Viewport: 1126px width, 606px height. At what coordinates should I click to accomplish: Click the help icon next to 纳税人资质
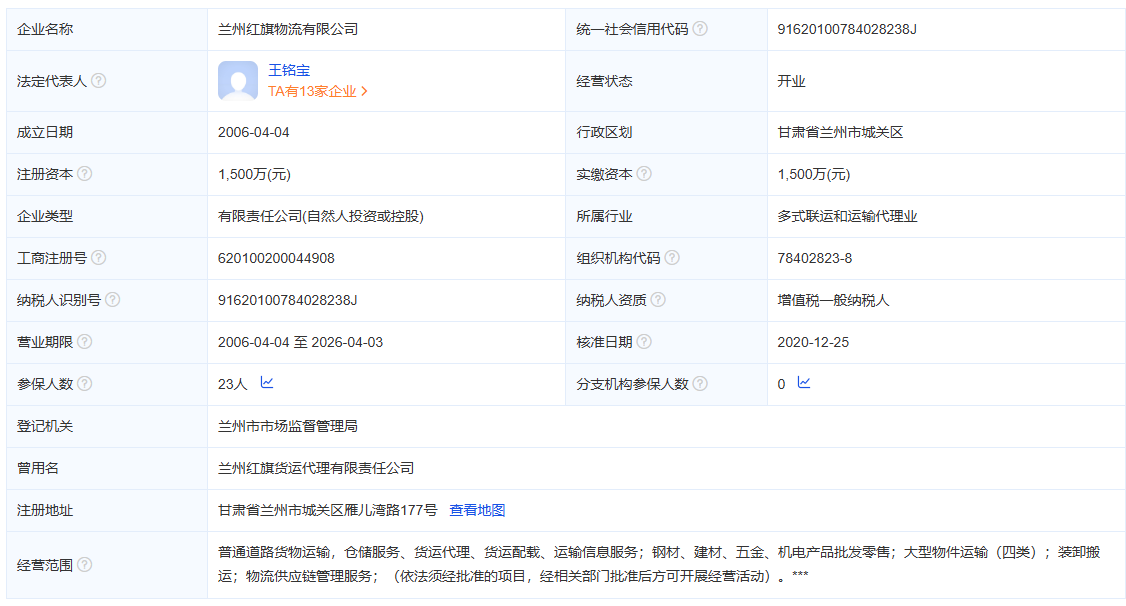click(x=658, y=299)
